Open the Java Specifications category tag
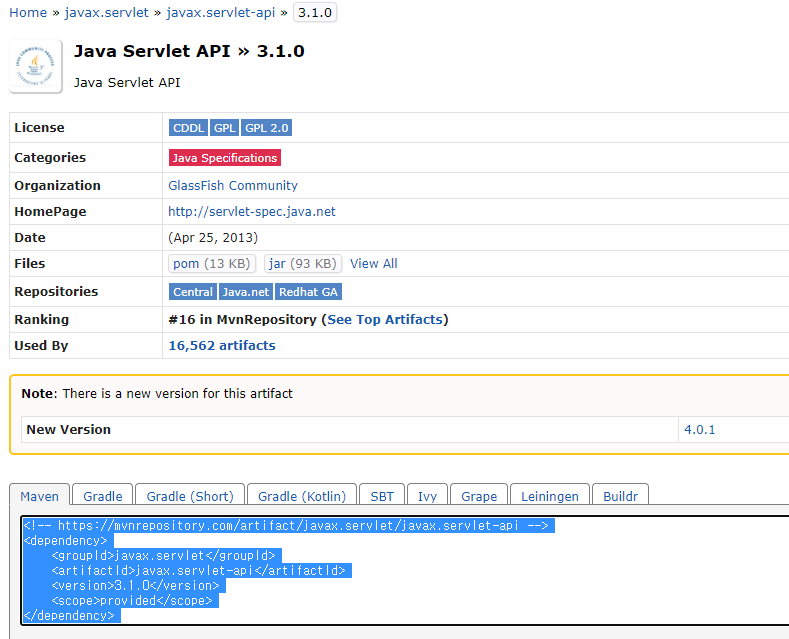Image resolution: width=789 pixels, height=639 pixels. (x=225, y=157)
